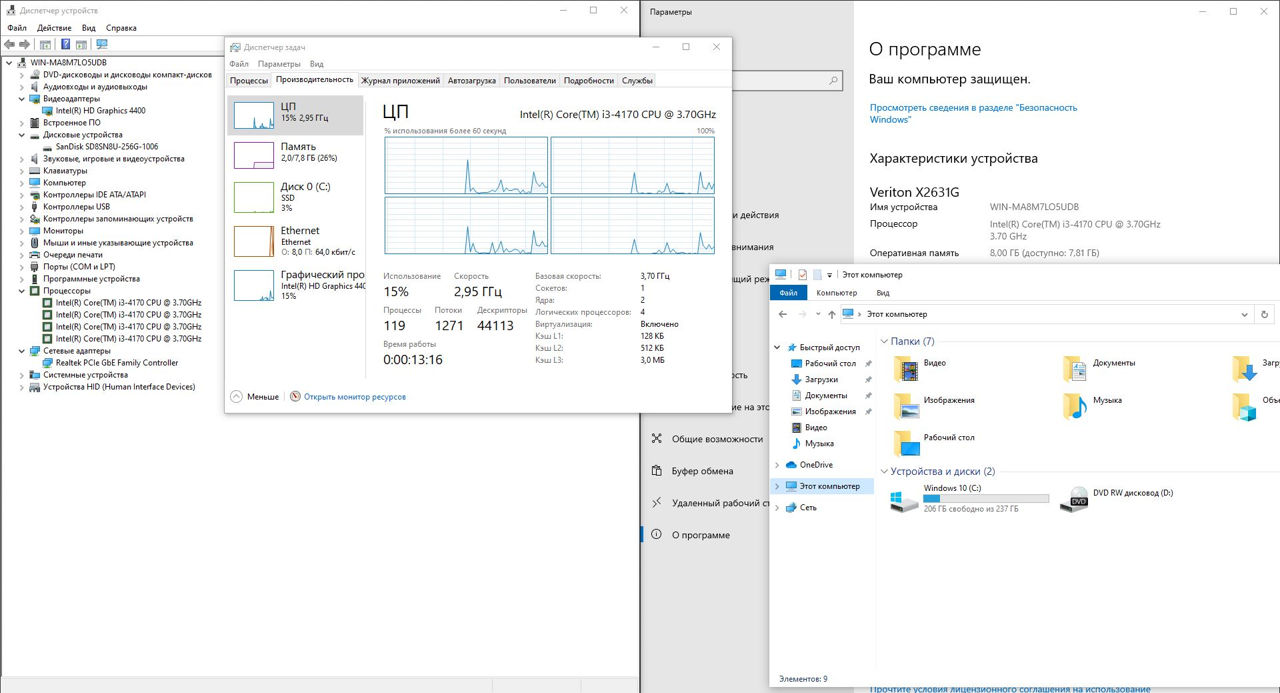
Task: Click the scan for hardware changes monitor icon
Action: coord(101,44)
